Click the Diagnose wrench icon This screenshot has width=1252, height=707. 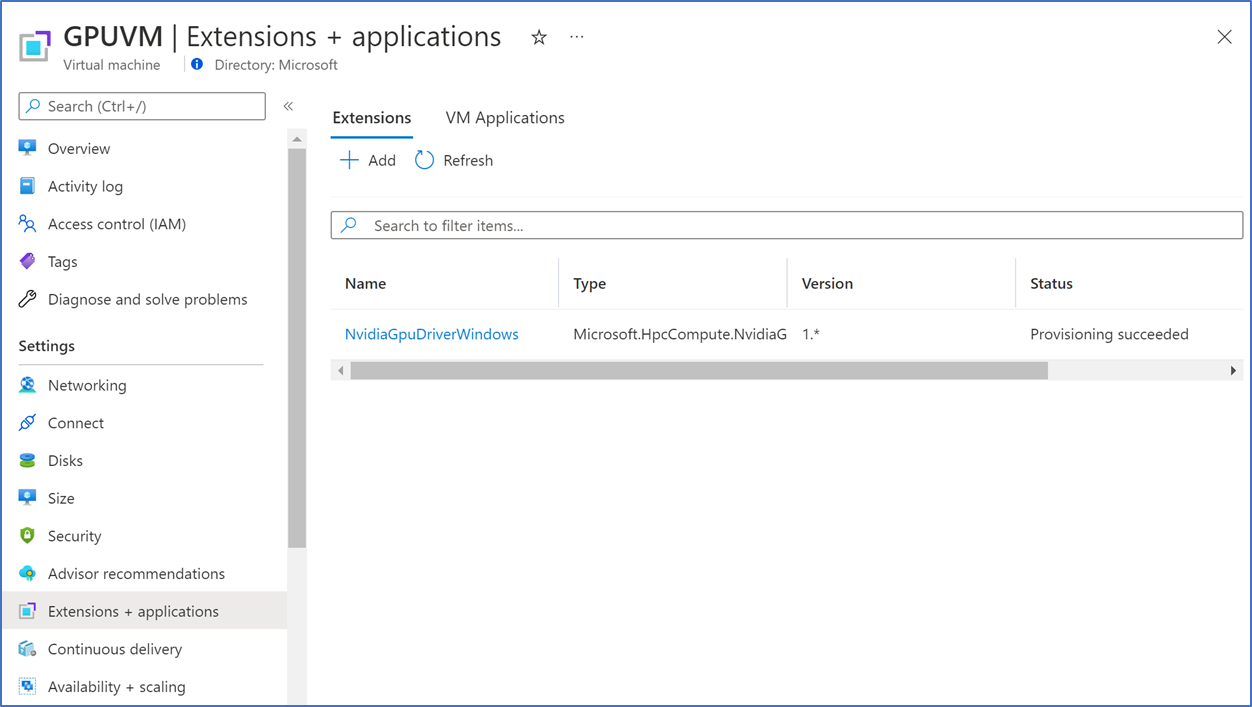click(28, 299)
